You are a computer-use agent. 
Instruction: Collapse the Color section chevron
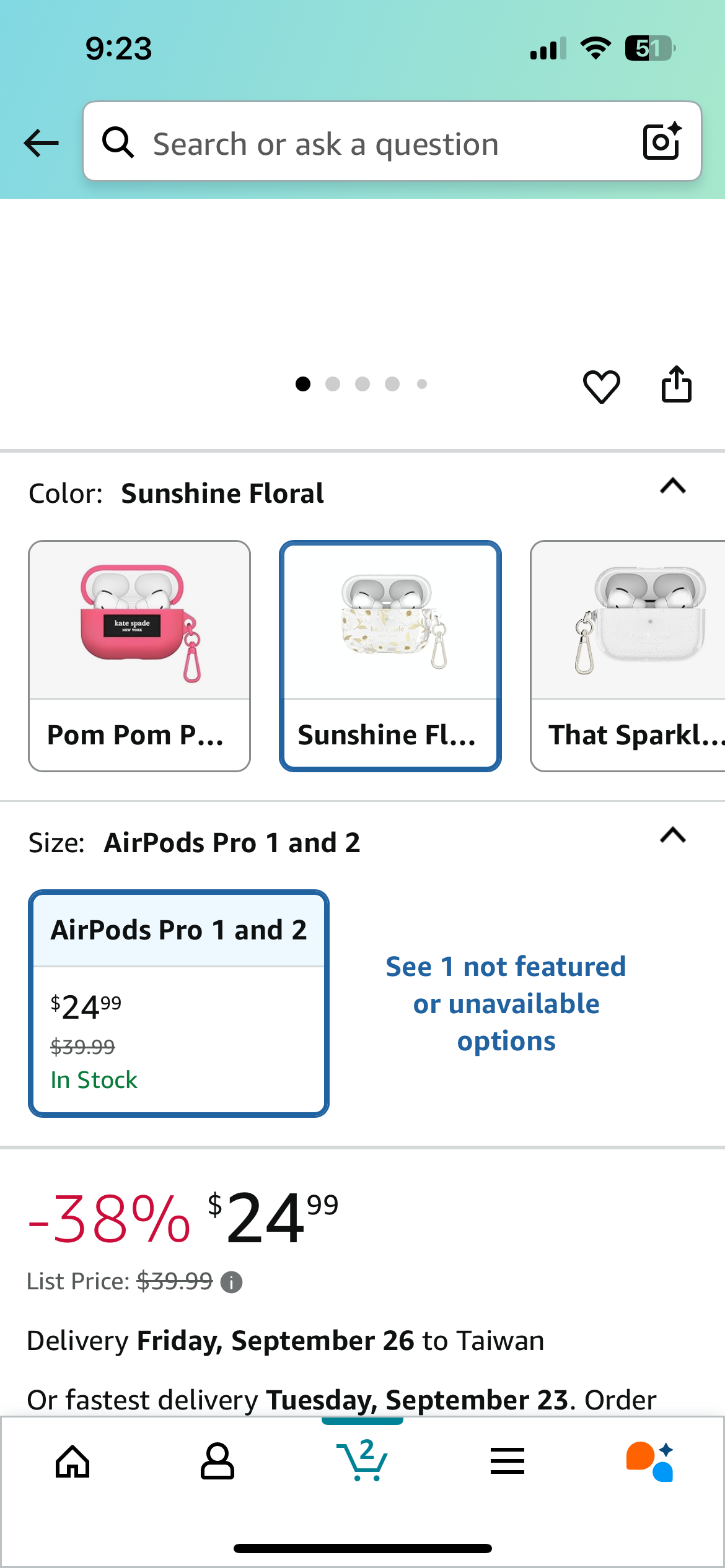pyautogui.click(x=673, y=487)
